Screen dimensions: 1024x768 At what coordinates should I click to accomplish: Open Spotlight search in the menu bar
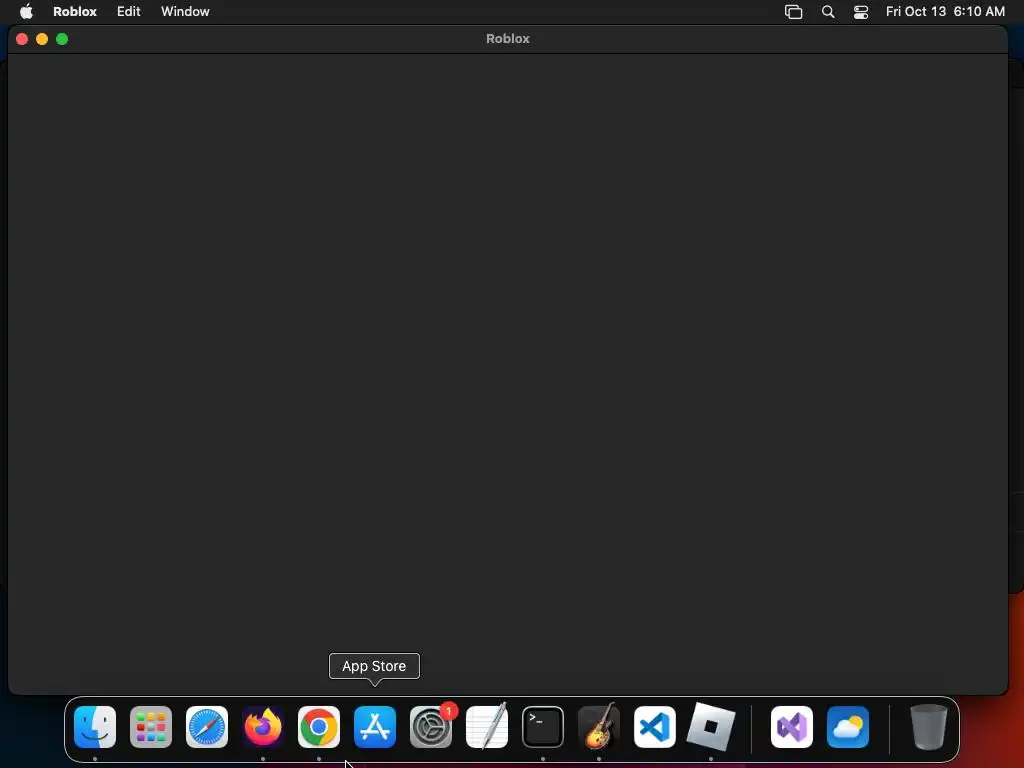827,12
